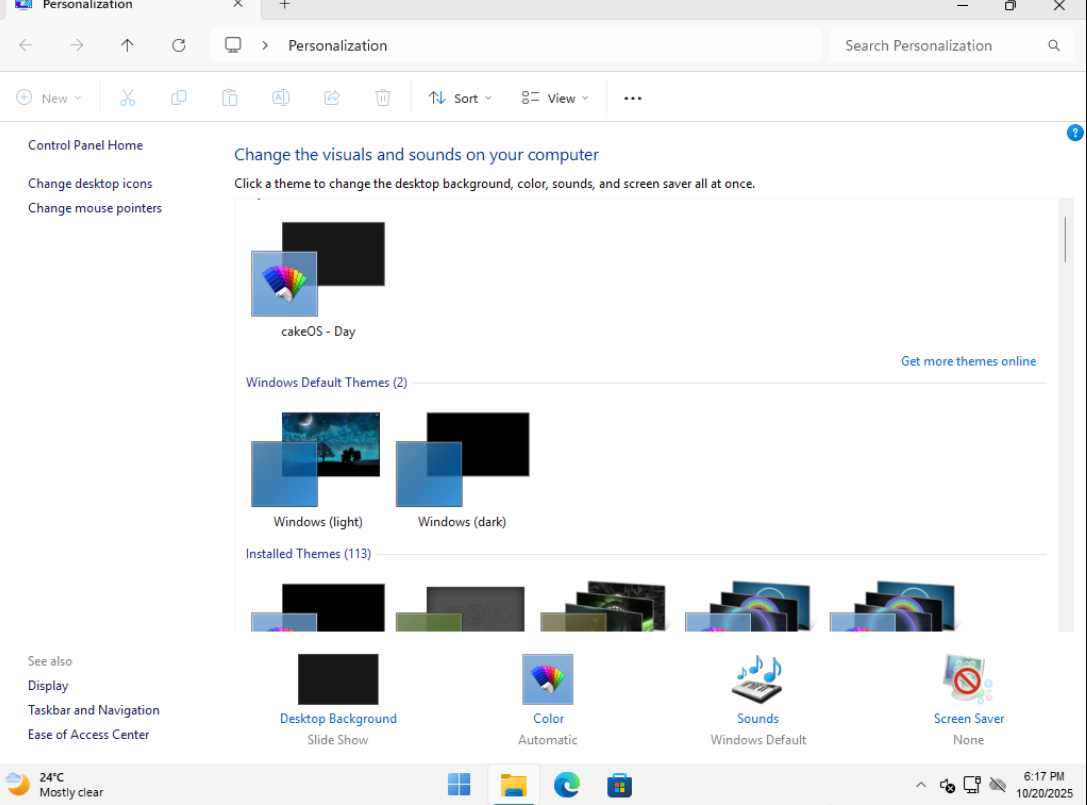Click the blue help question mark icon

(1075, 133)
